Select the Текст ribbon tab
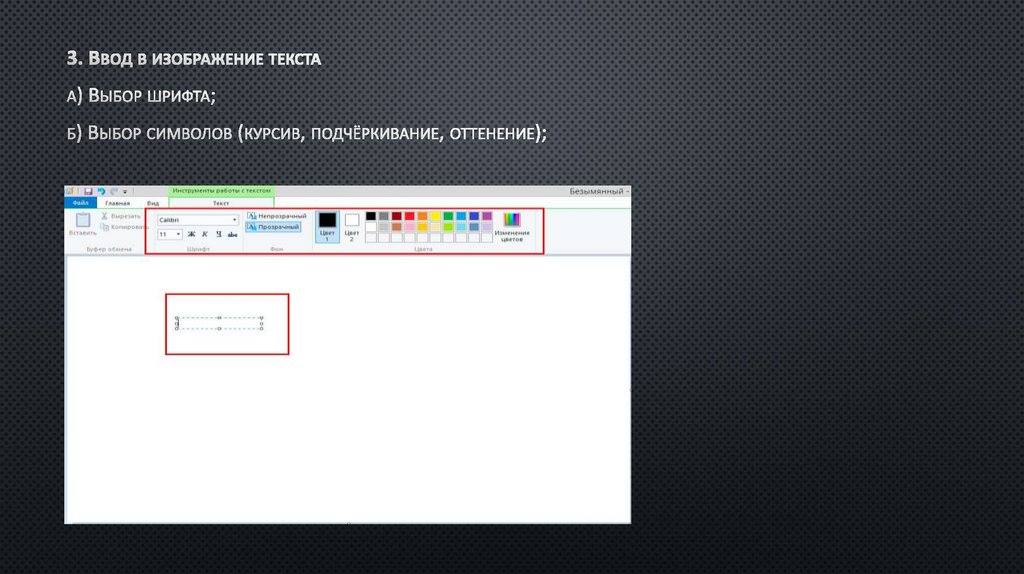The image size is (1024, 574). 221,203
